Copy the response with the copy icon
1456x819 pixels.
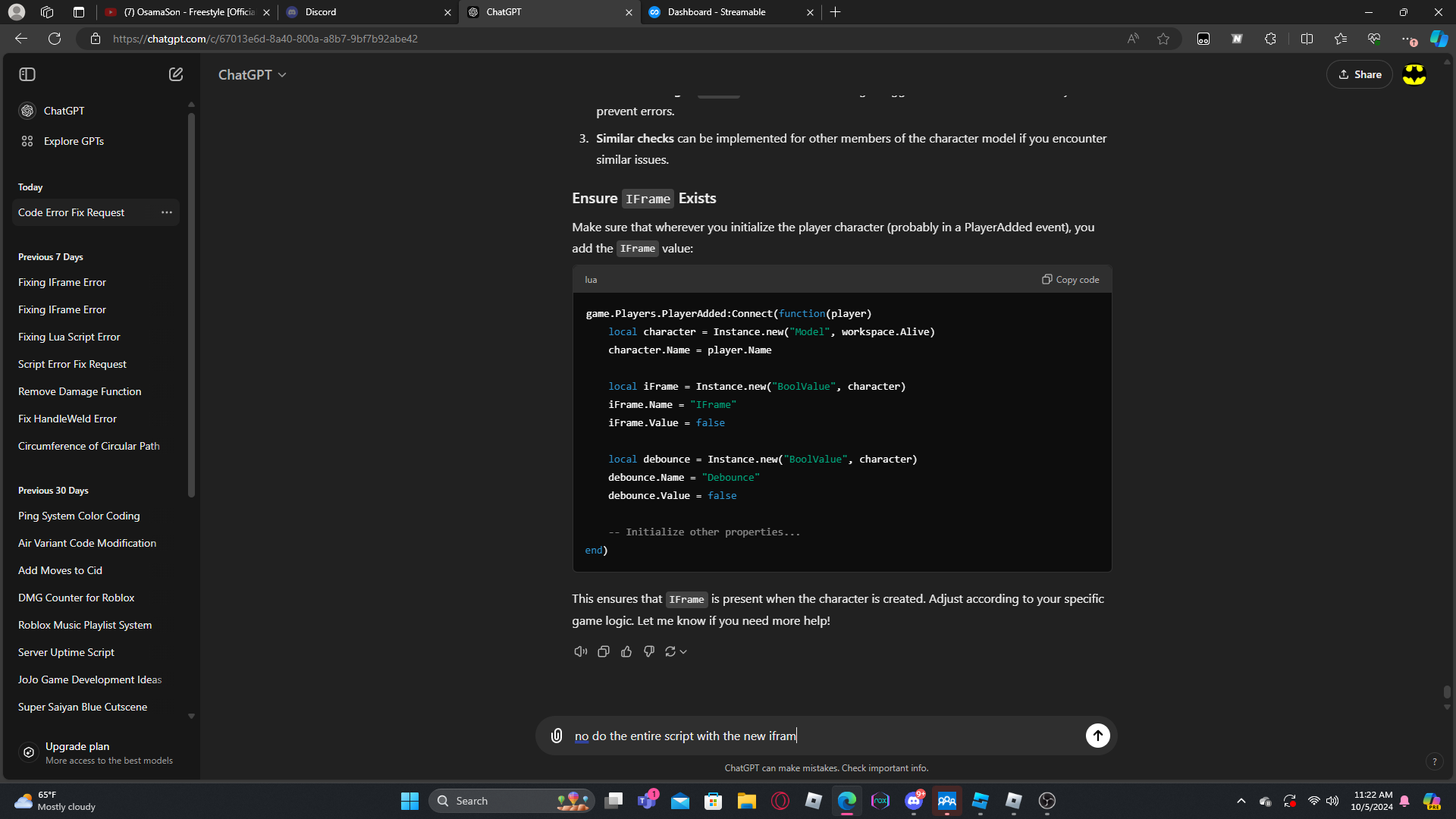[x=604, y=651]
